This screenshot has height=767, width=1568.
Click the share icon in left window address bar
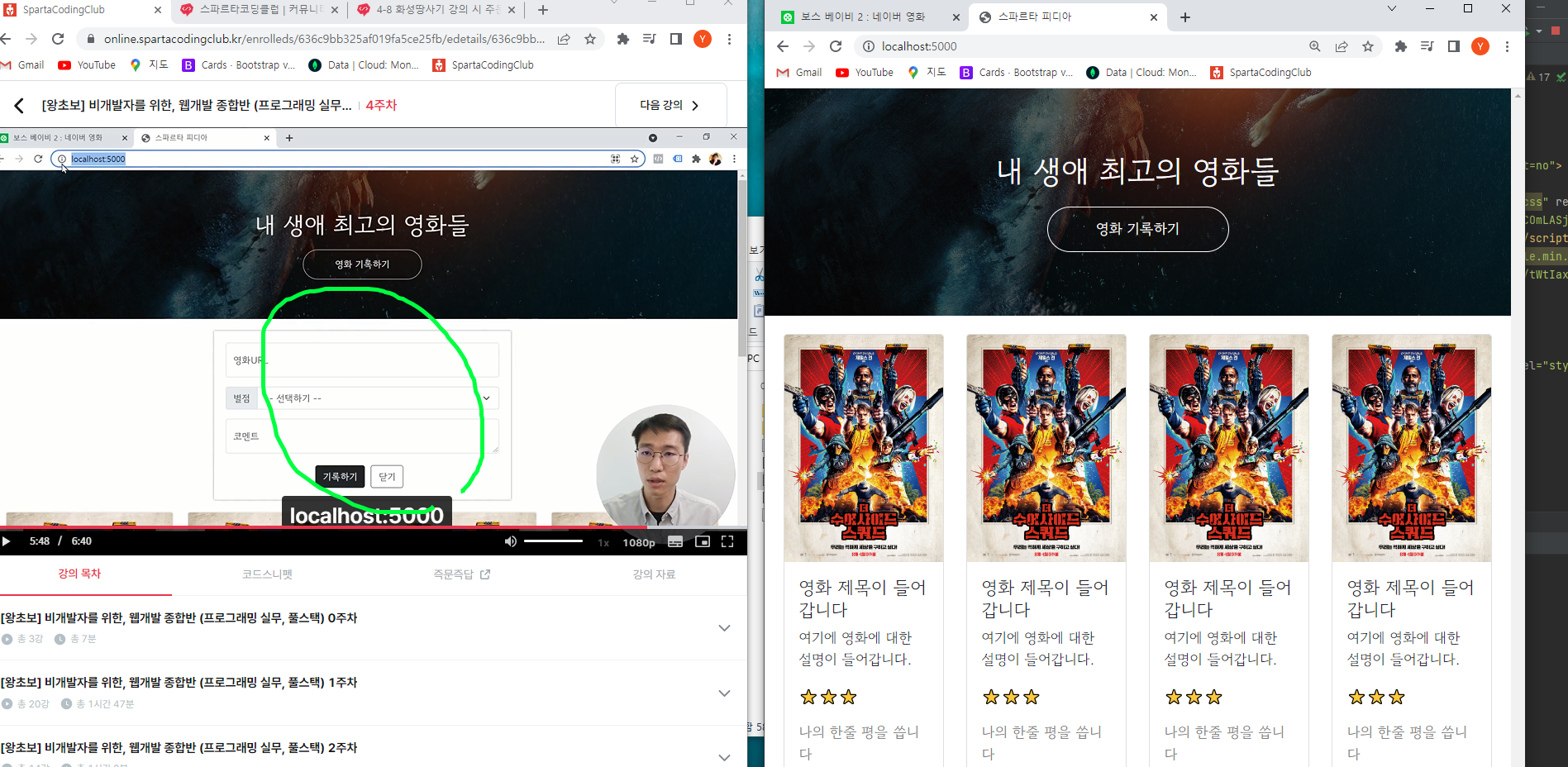pos(564,39)
